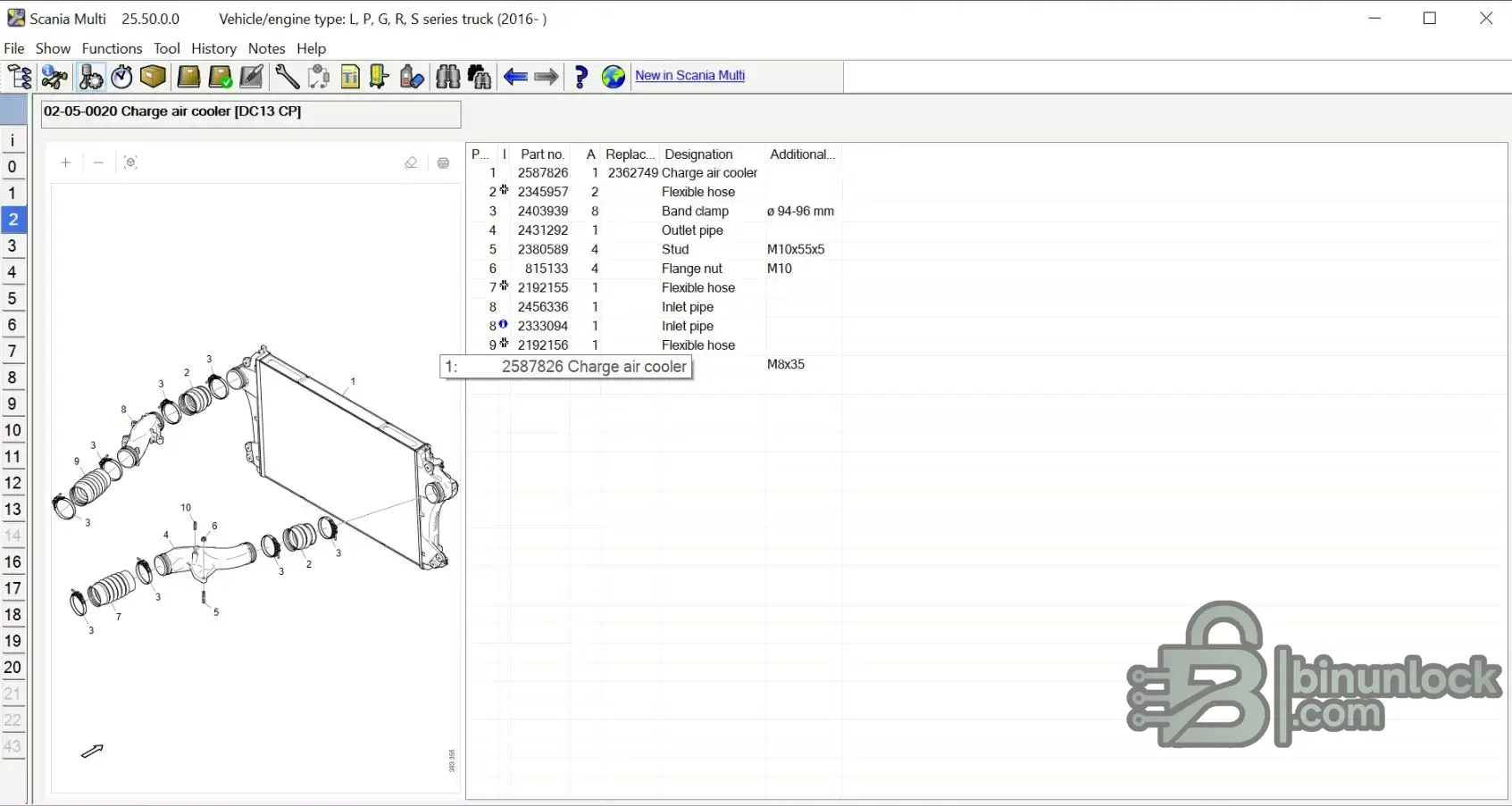Click callout number 8 in the parts diagram
This screenshot has width=1512, height=806.
123,410
